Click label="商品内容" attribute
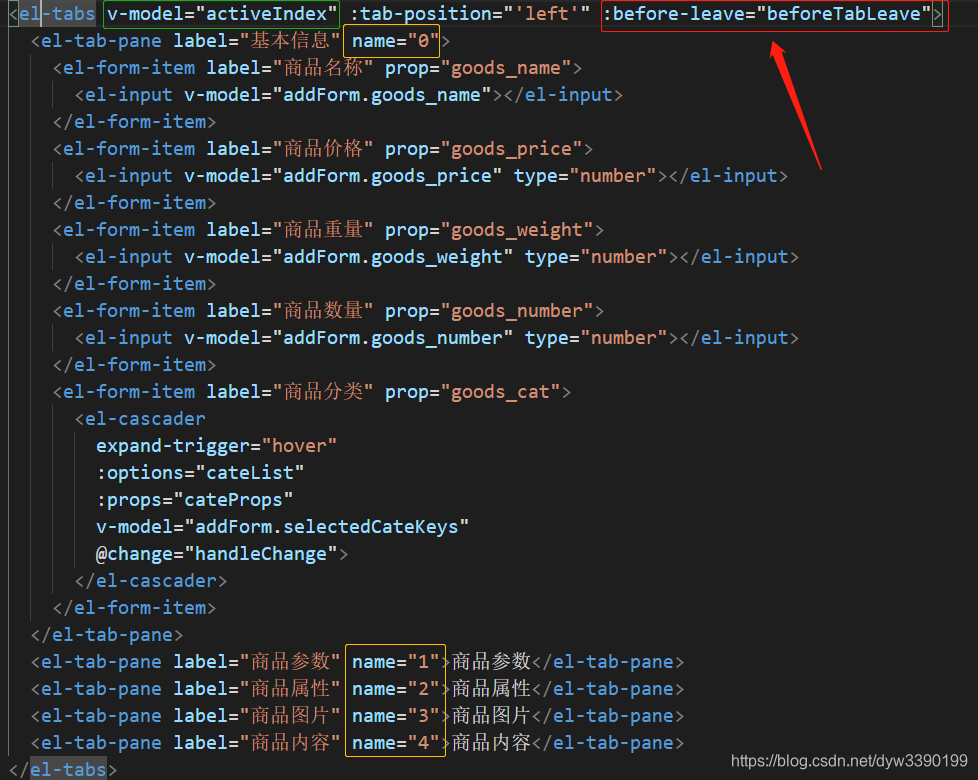Screen dimensions: 978x780 256,743
